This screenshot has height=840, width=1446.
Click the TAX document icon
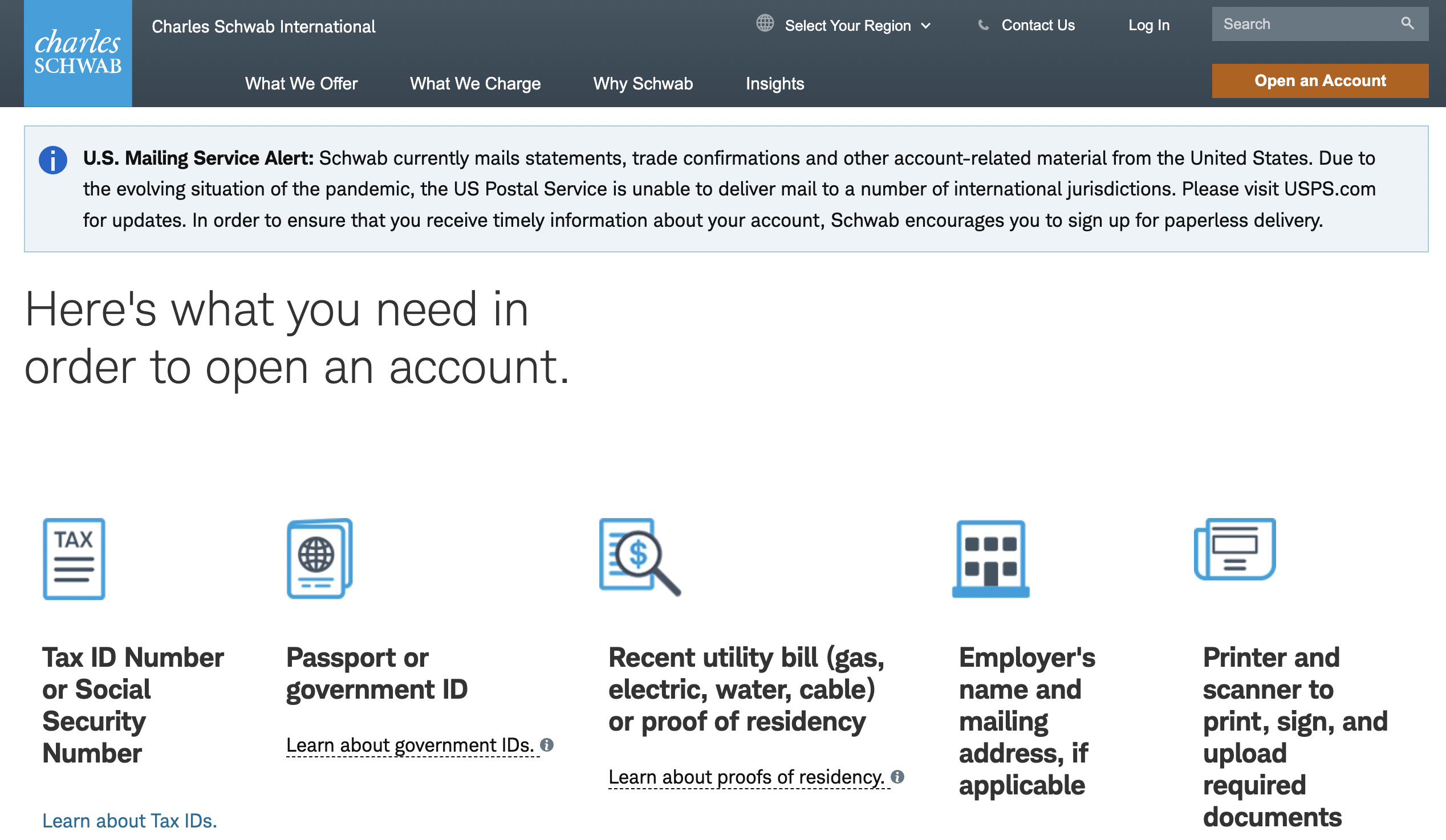74,559
